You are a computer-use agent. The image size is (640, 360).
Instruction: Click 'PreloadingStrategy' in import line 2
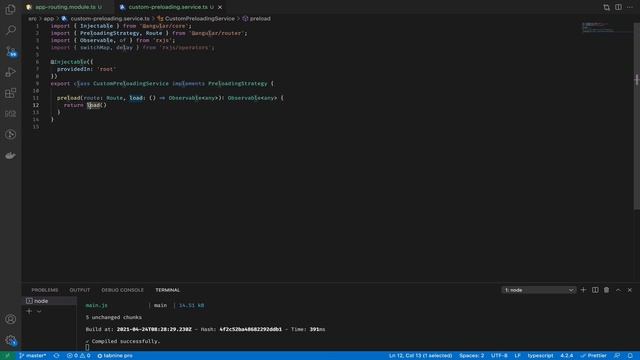pyautogui.click(x=109, y=33)
